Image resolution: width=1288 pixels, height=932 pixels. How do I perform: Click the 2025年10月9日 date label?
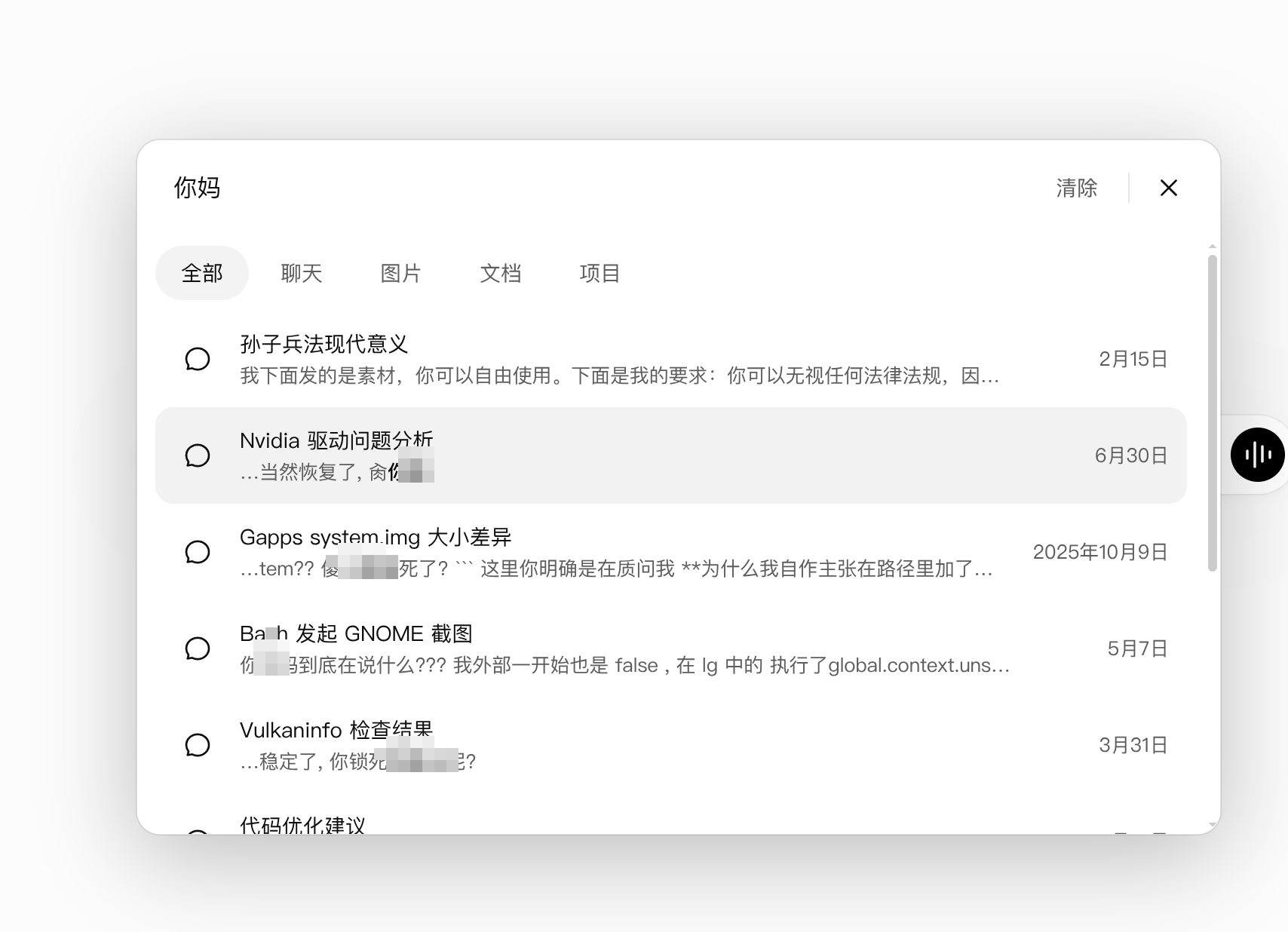coord(1100,552)
